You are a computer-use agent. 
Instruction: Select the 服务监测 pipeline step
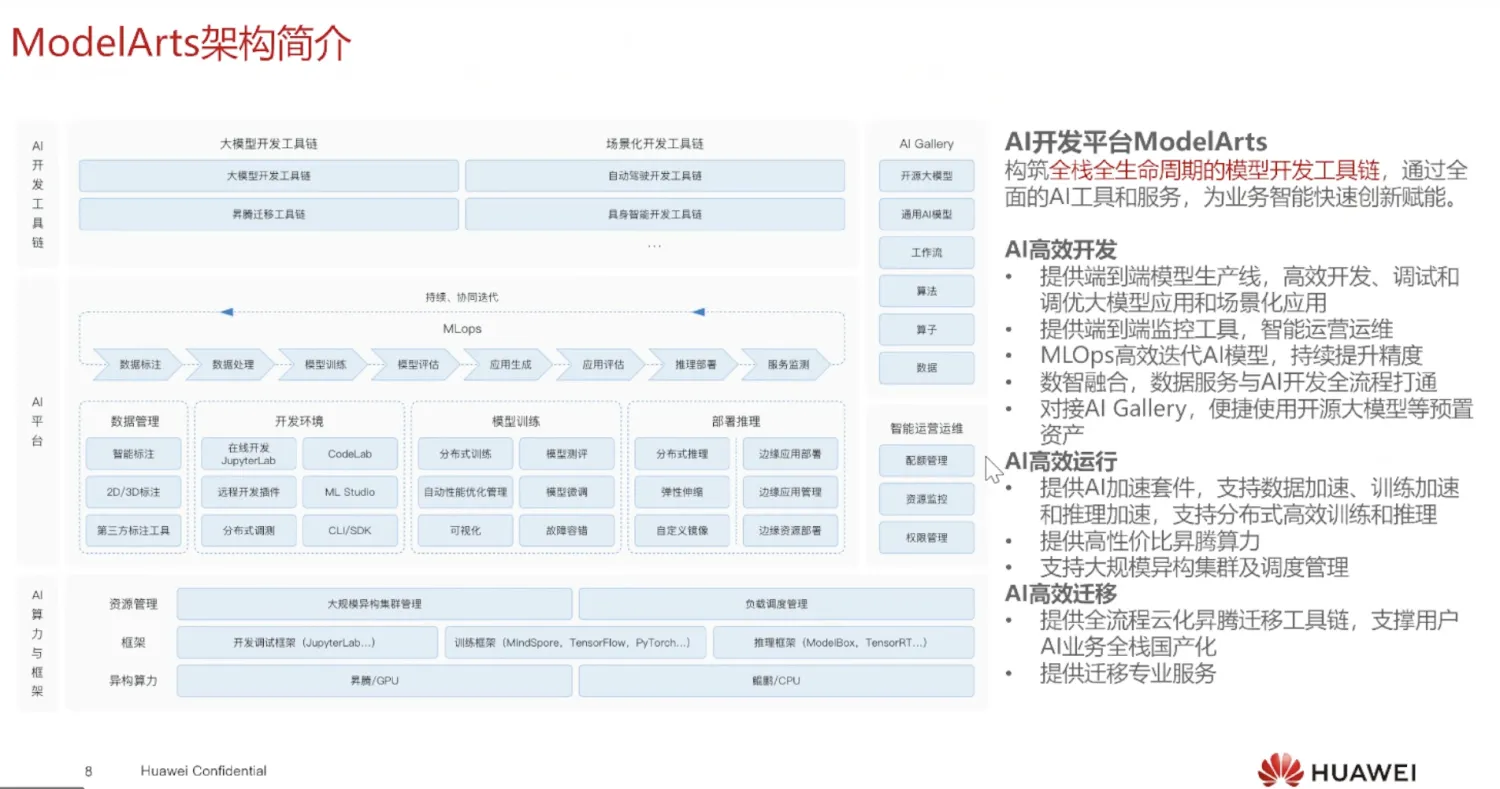click(788, 365)
